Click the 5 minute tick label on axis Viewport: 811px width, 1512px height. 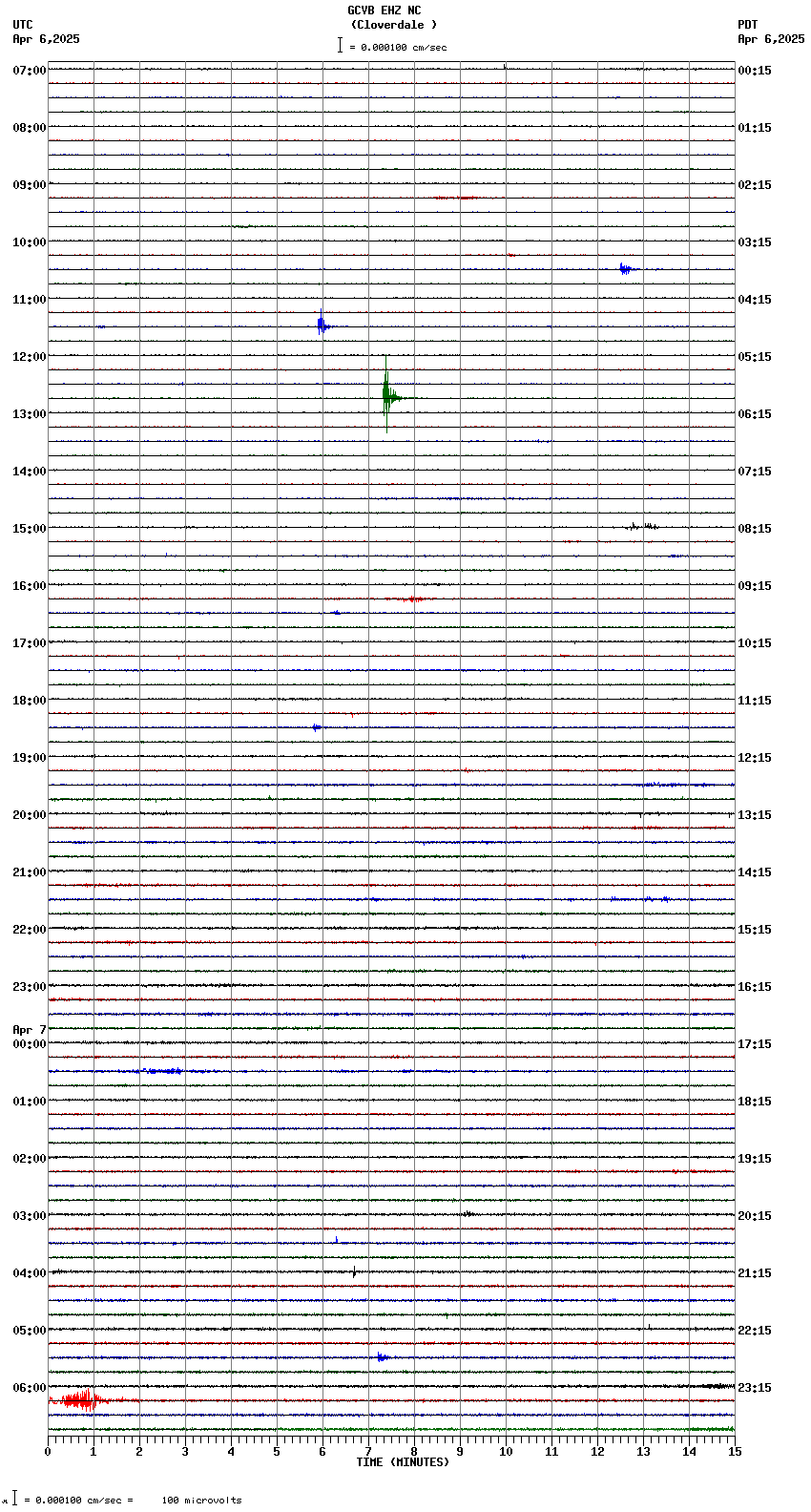277,1452
